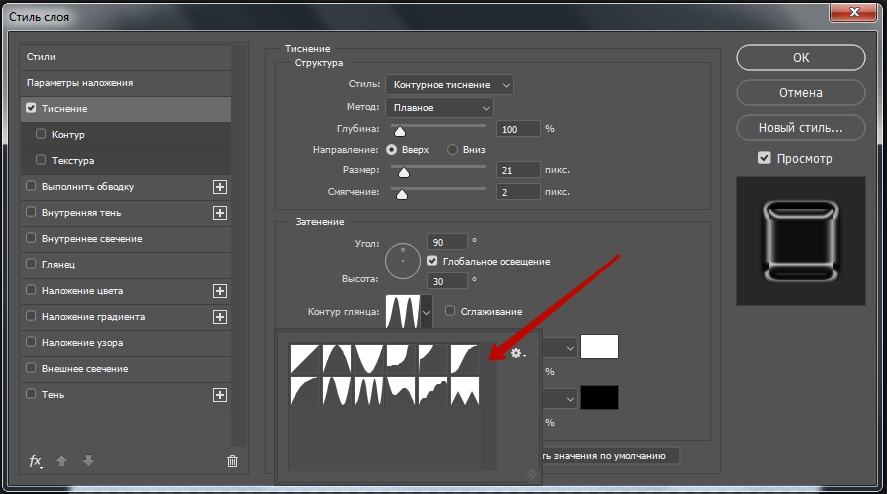This screenshot has width=887, height=494.
Task: Click the Угол angle dial
Action: coord(403,261)
